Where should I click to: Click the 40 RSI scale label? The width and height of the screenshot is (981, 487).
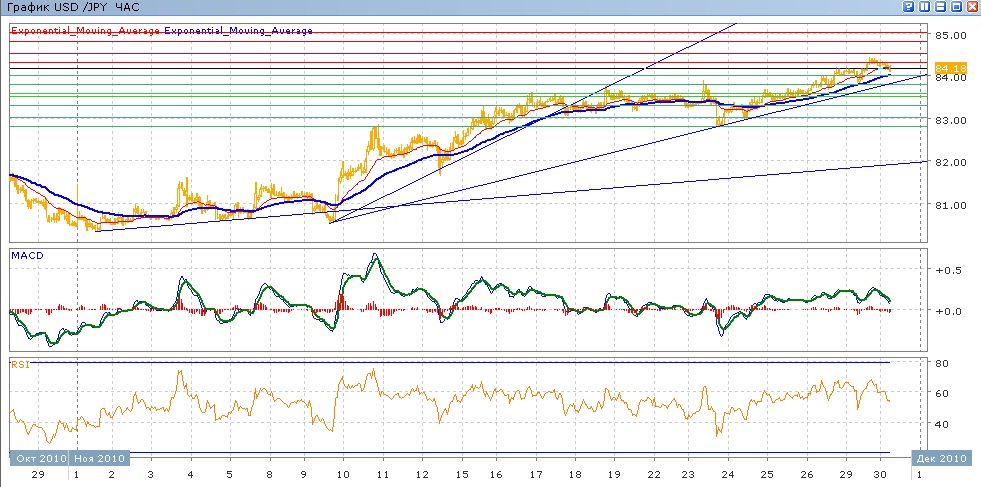coord(943,424)
